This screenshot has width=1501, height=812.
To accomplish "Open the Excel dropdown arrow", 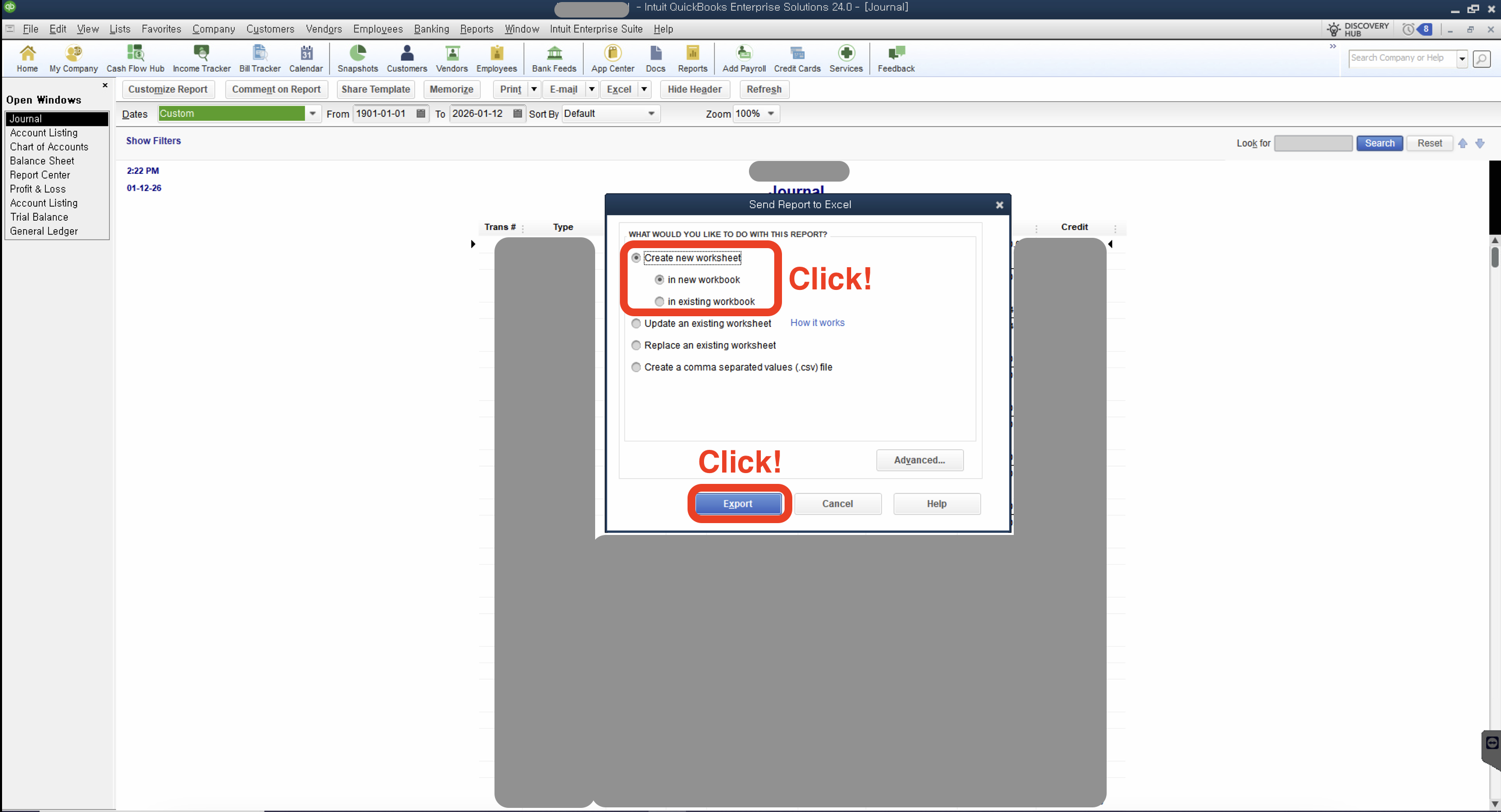I will [x=643, y=89].
